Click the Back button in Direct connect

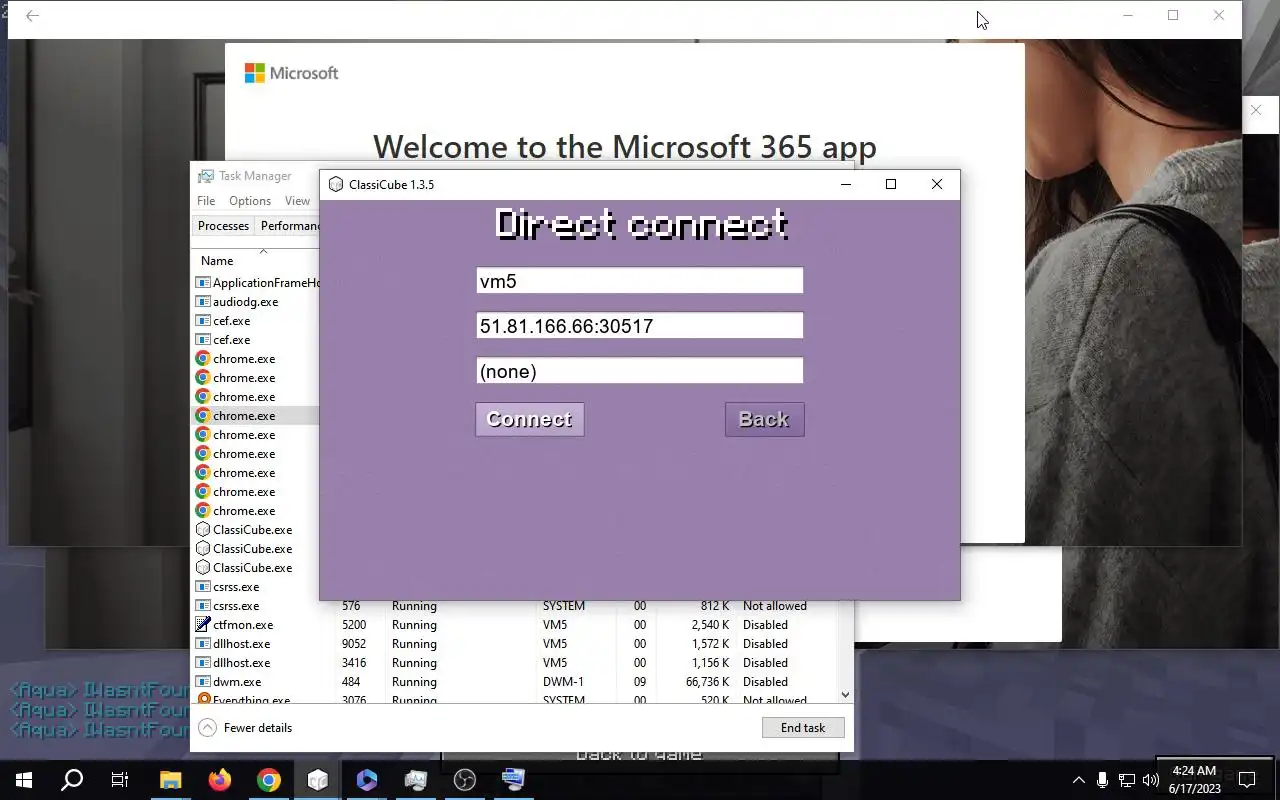(x=764, y=419)
